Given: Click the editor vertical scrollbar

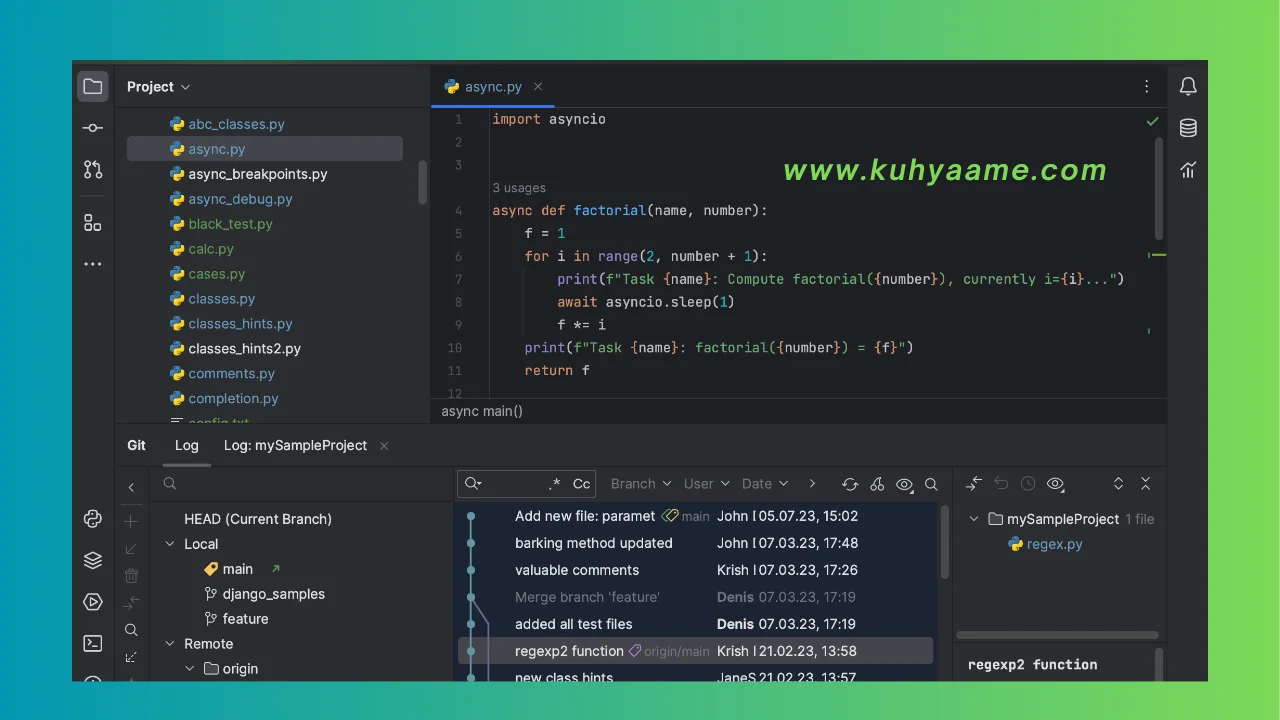Looking at the screenshot, I should point(1159,188).
